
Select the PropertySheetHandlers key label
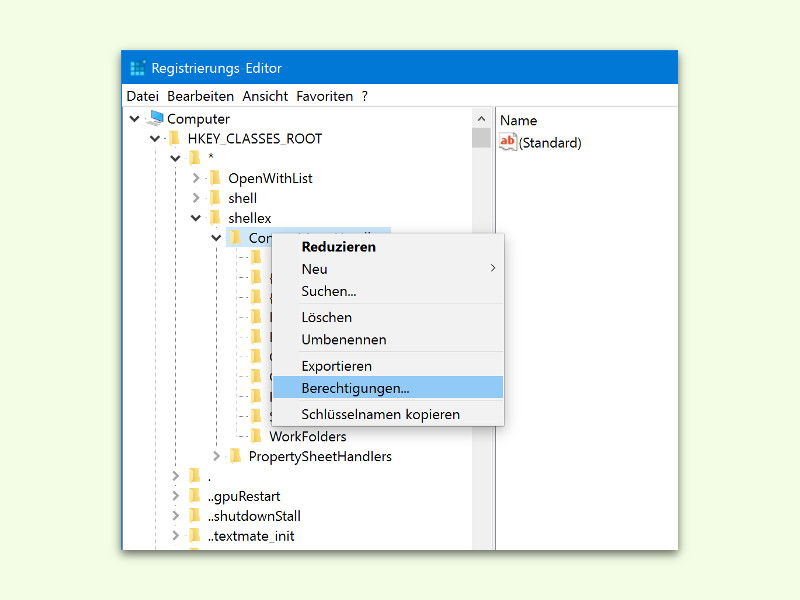click(x=320, y=457)
